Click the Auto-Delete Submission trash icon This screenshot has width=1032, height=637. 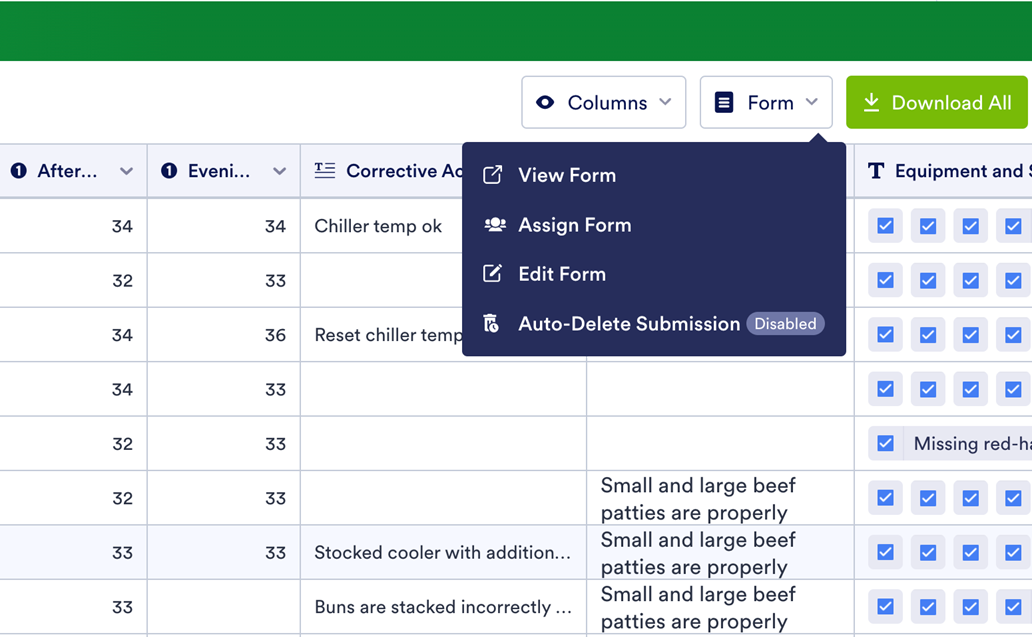[x=491, y=323]
